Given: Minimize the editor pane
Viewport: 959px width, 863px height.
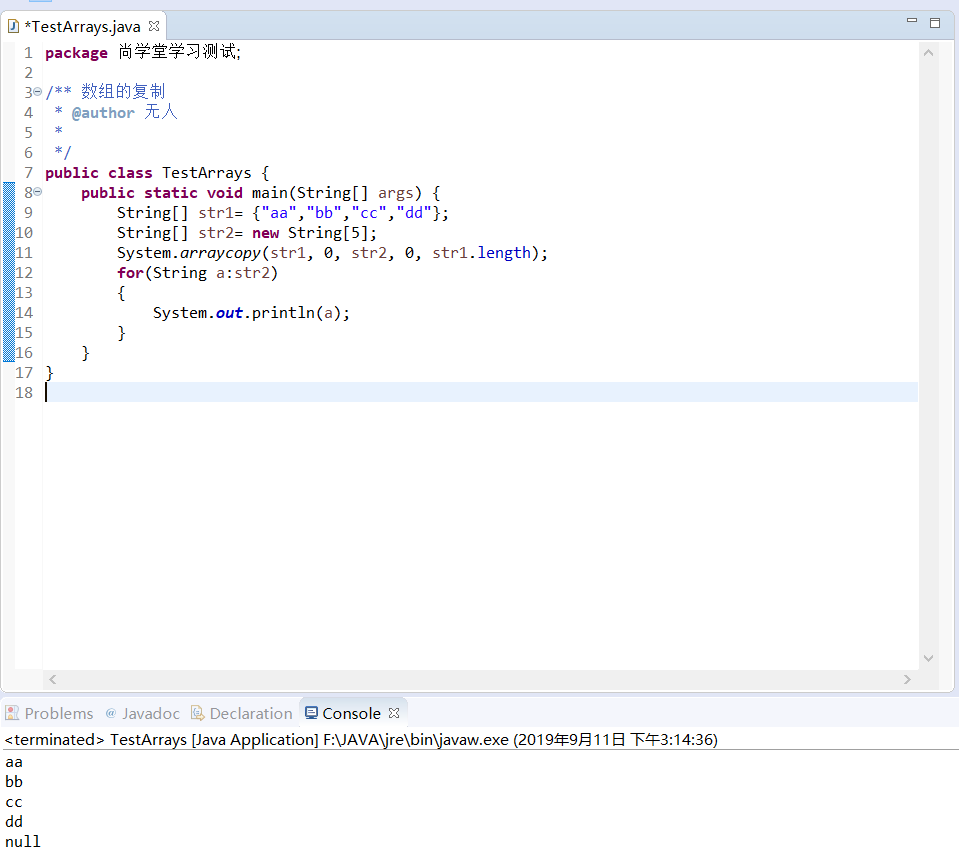Looking at the screenshot, I should tap(911, 21).
